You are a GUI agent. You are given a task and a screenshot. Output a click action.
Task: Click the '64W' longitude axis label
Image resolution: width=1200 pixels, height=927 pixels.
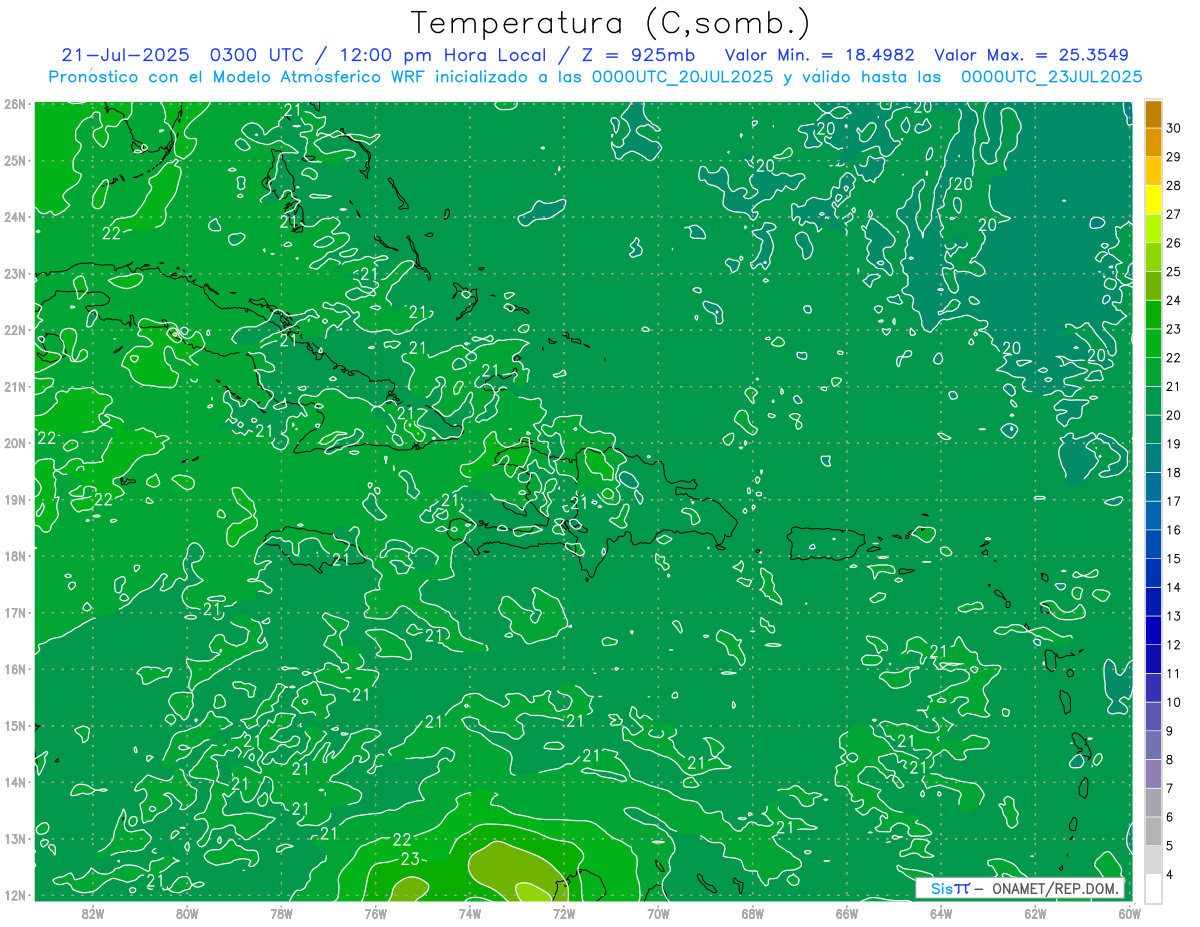tap(941, 912)
